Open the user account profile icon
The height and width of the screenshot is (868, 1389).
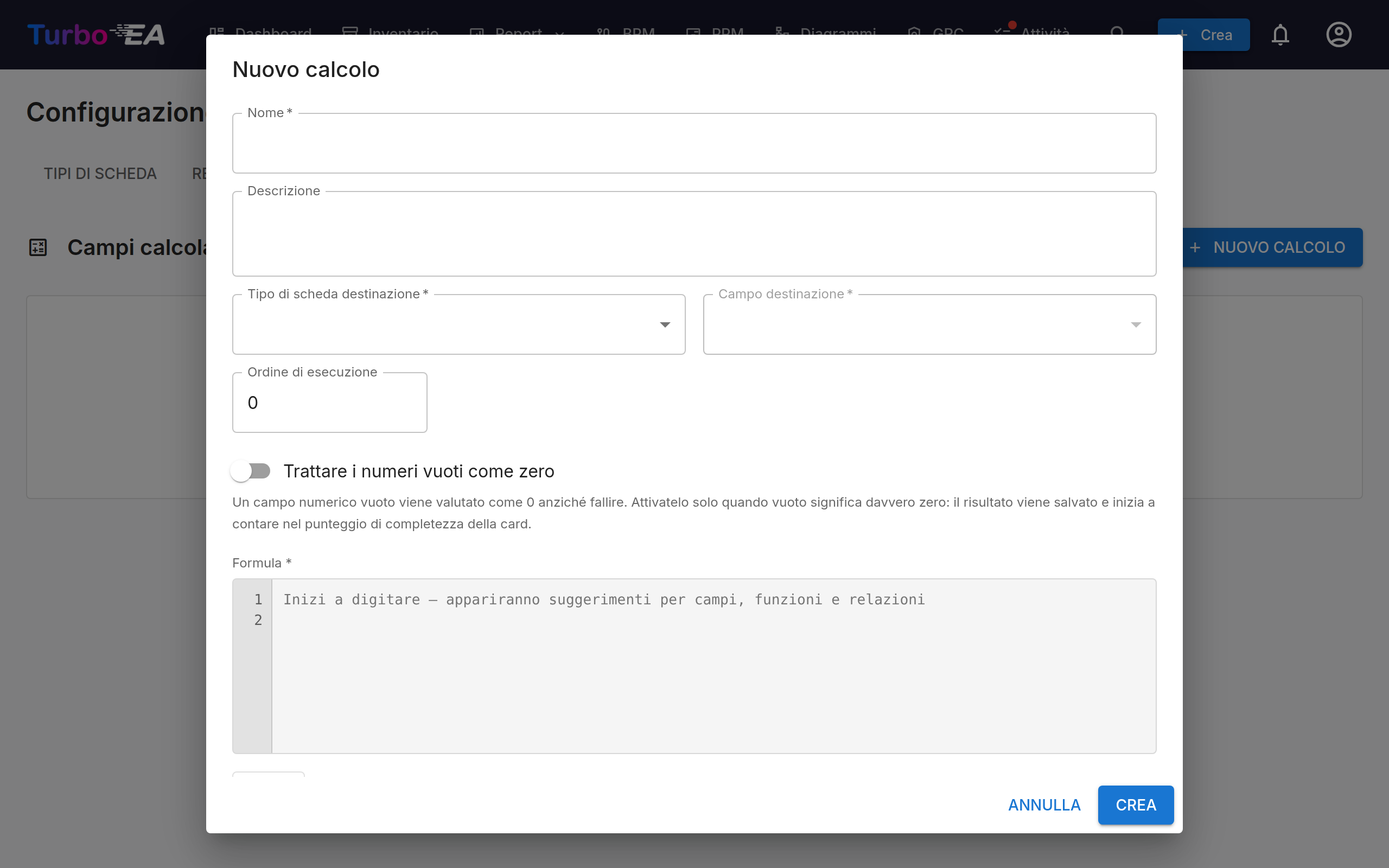coord(1339,34)
